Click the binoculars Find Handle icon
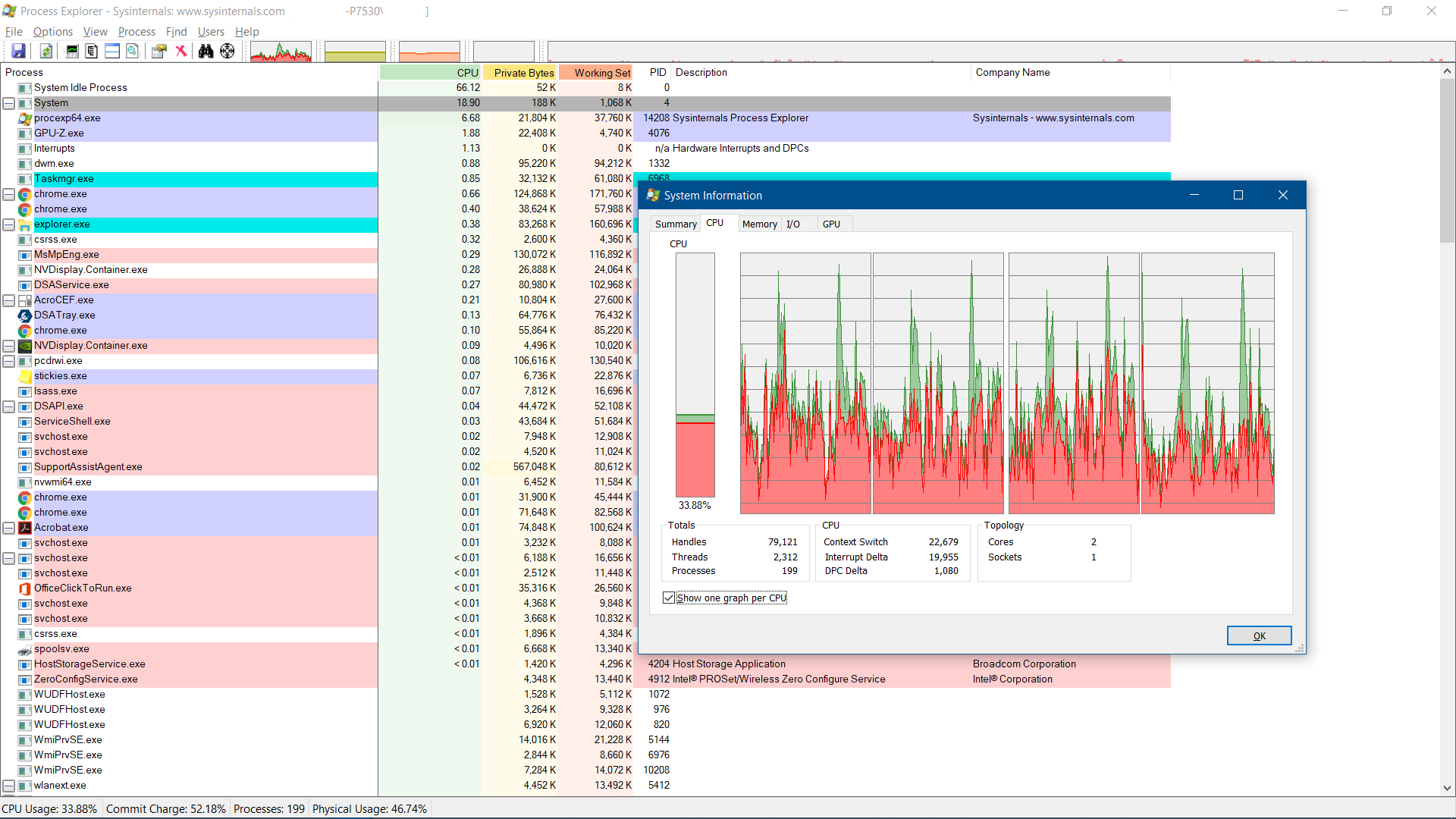This screenshot has height=819, width=1456. pos(206,51)
